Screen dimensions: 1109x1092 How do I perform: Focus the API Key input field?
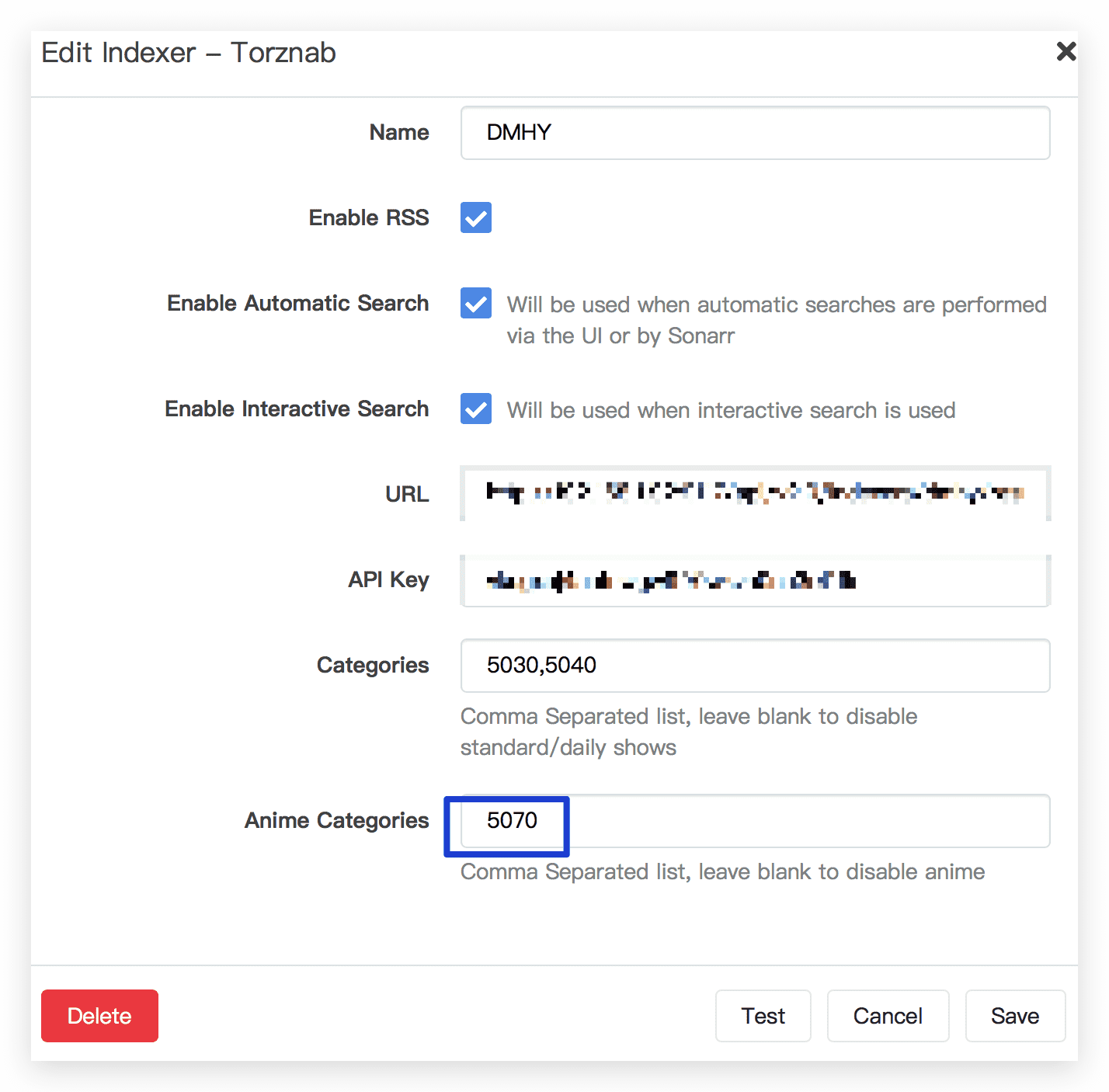tap(755, 580)
